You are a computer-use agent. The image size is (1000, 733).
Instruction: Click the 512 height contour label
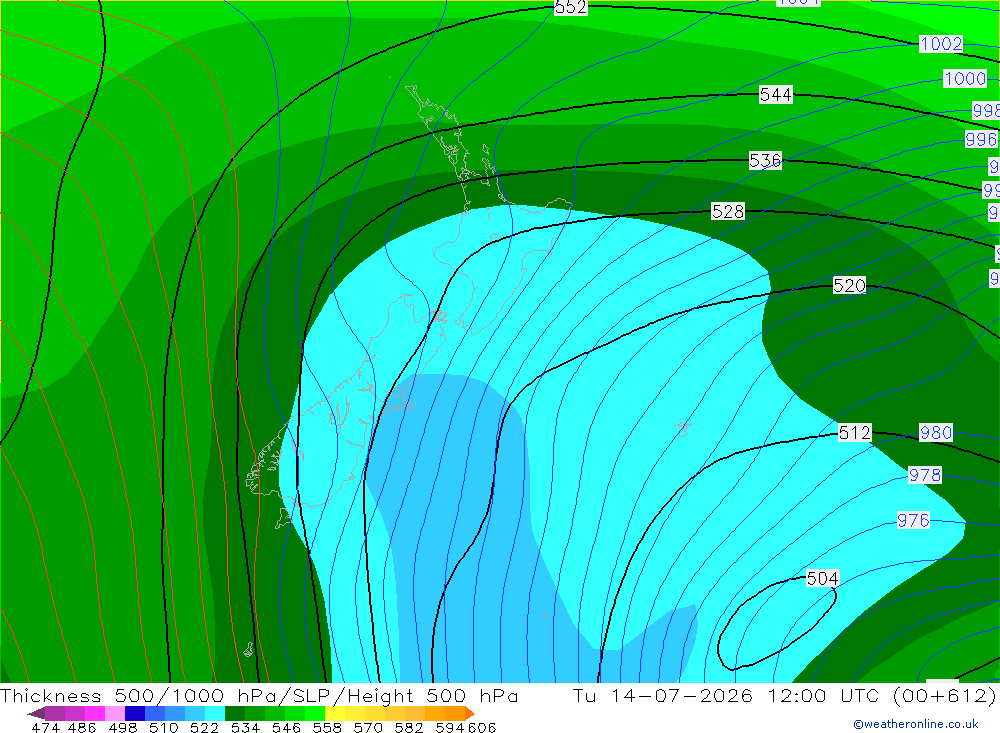855,433
